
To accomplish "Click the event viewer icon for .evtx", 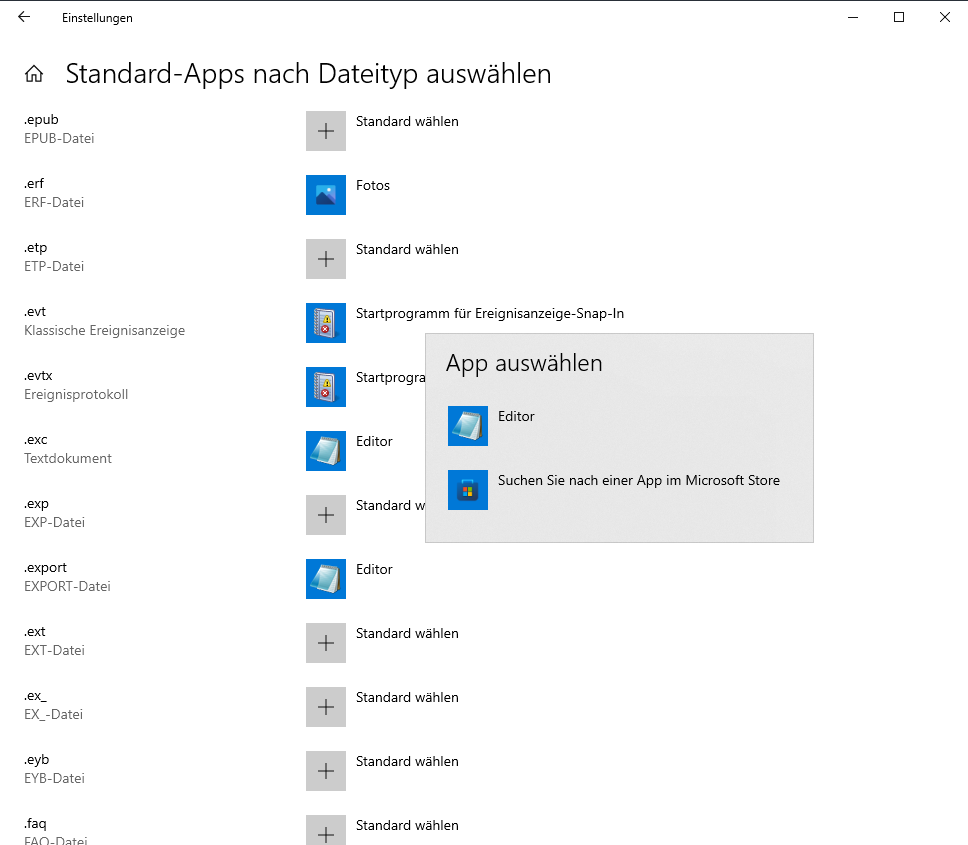I will [x=326, y=387].
